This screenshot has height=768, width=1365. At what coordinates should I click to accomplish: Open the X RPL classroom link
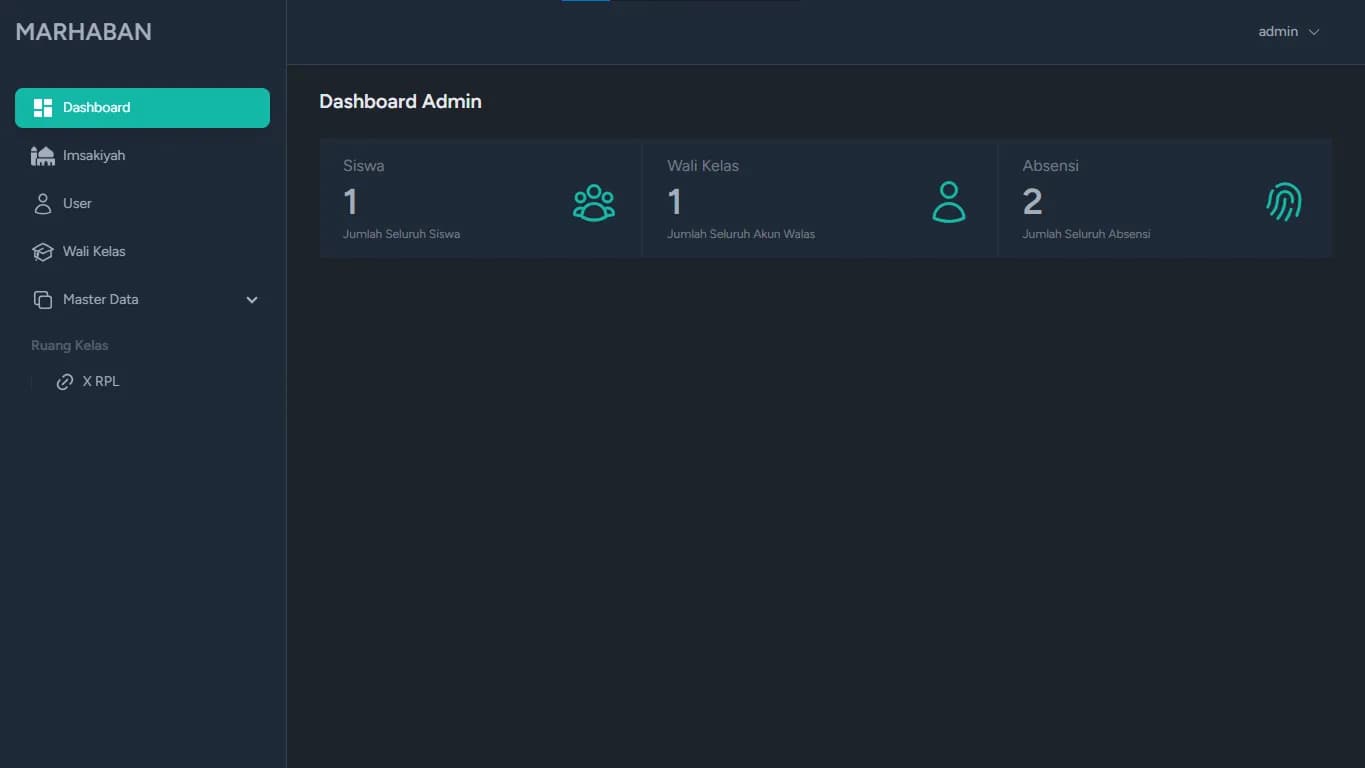tap(101, 382)
